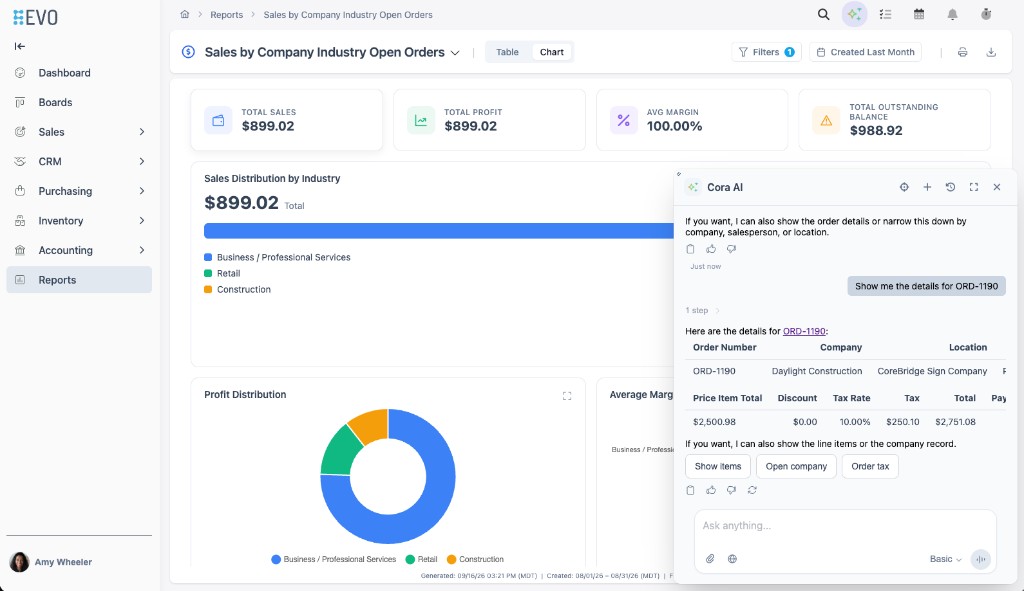Toggle Retail legend below donut chart
1024x591 pixels.
click(421, 559)
